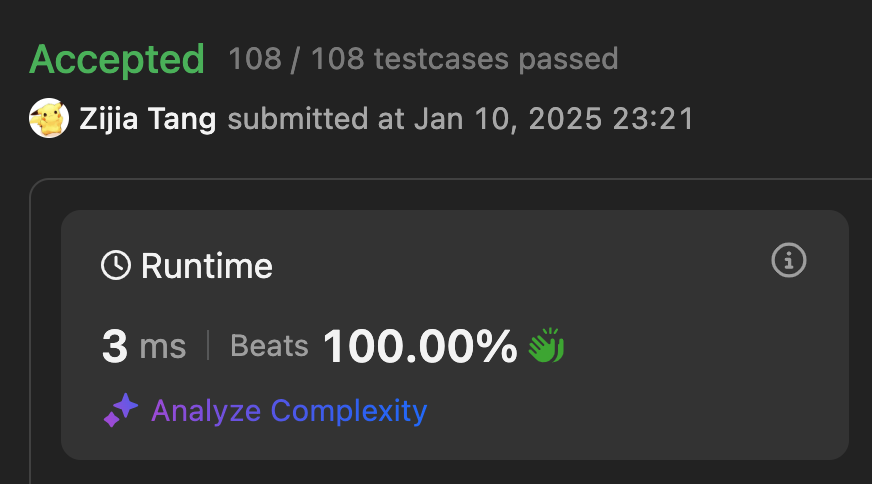Click the Runtime heading label
Viewport: 872px width, 484px height.
click(207, 266)
